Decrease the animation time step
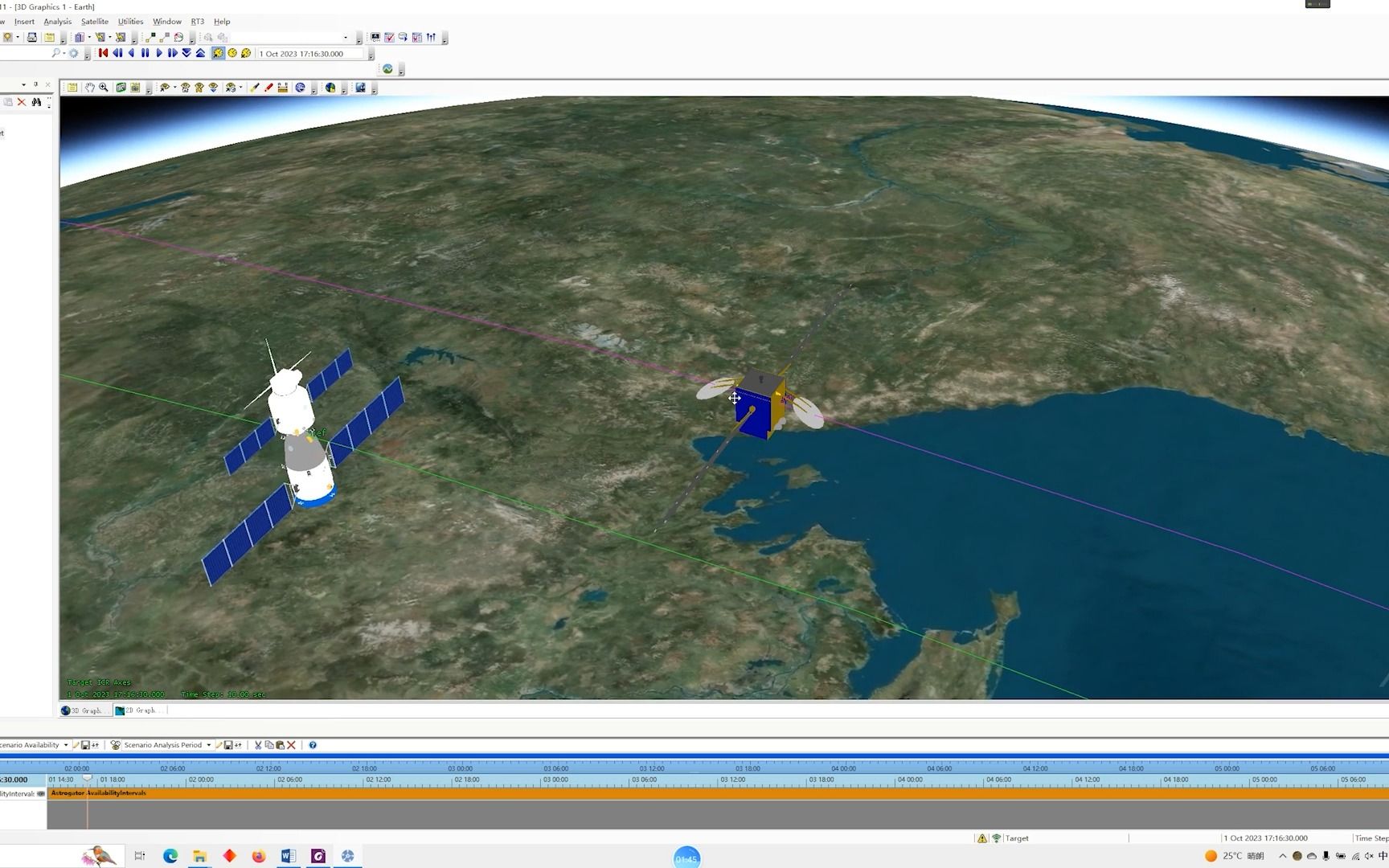Screen dimensions: 1389x868 click(186, 53)
